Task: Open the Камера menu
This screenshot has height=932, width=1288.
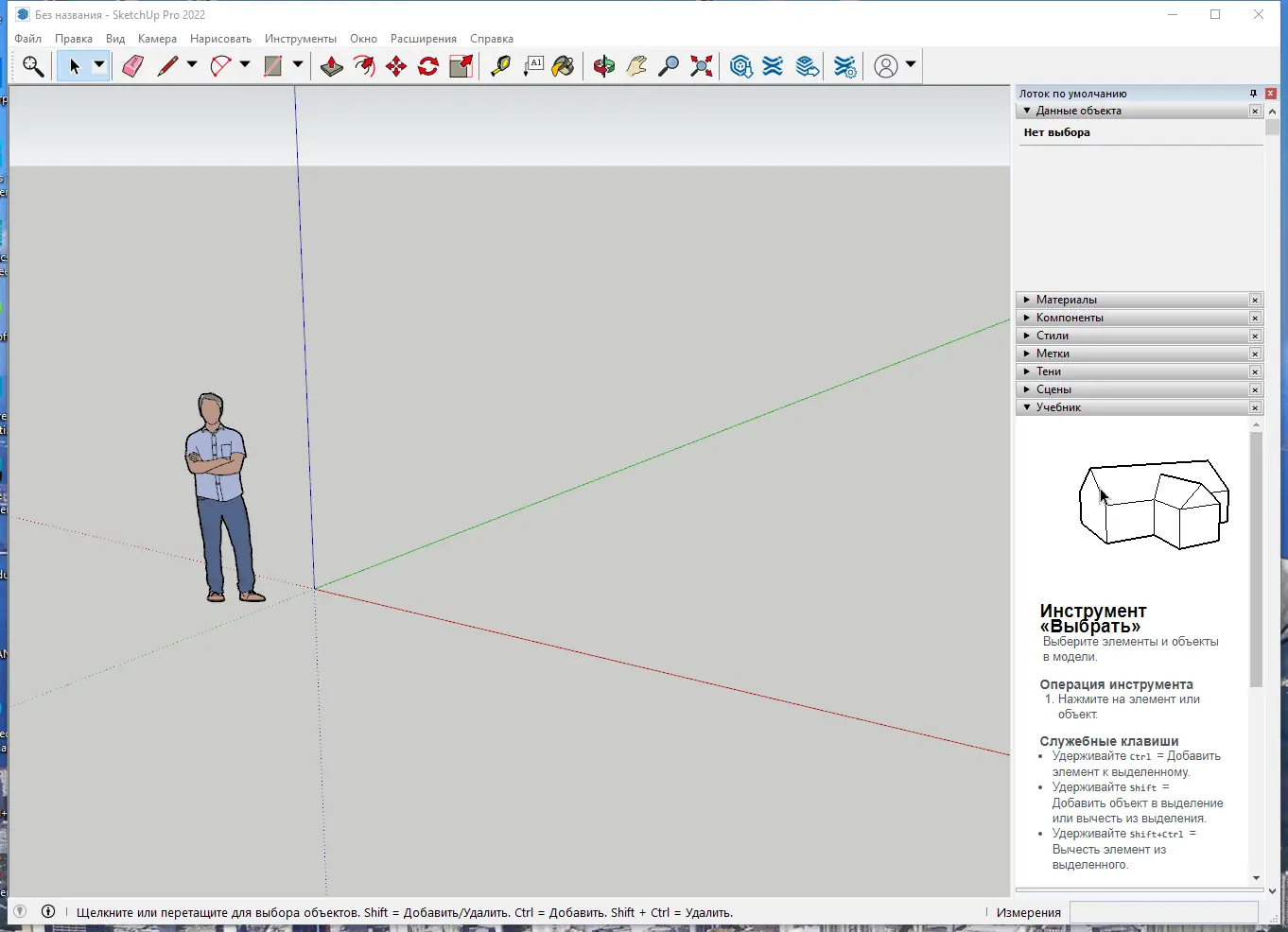Action: [x=157, y=39]
